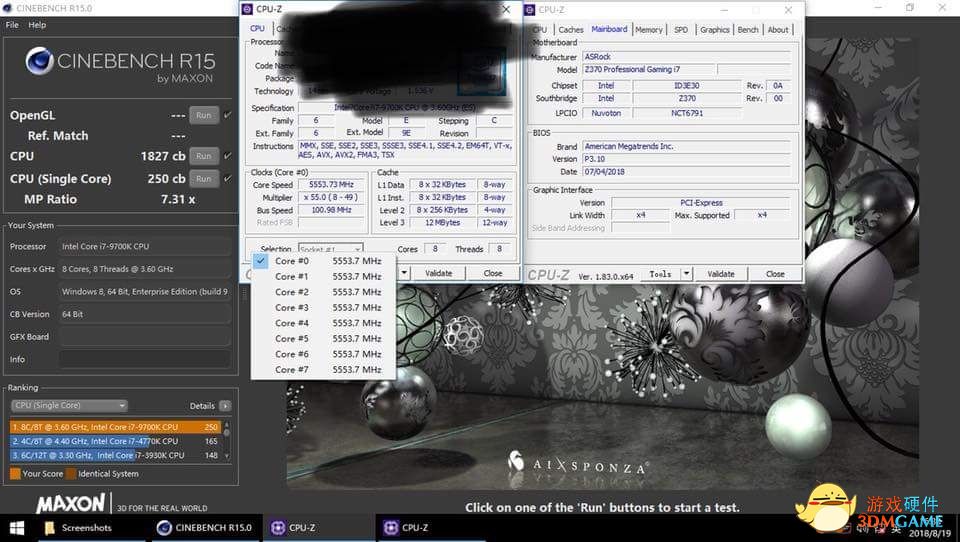960x542 pixels.
Task: Click the Processor field showing i7-9700K
Action: [x=145, y=246]
